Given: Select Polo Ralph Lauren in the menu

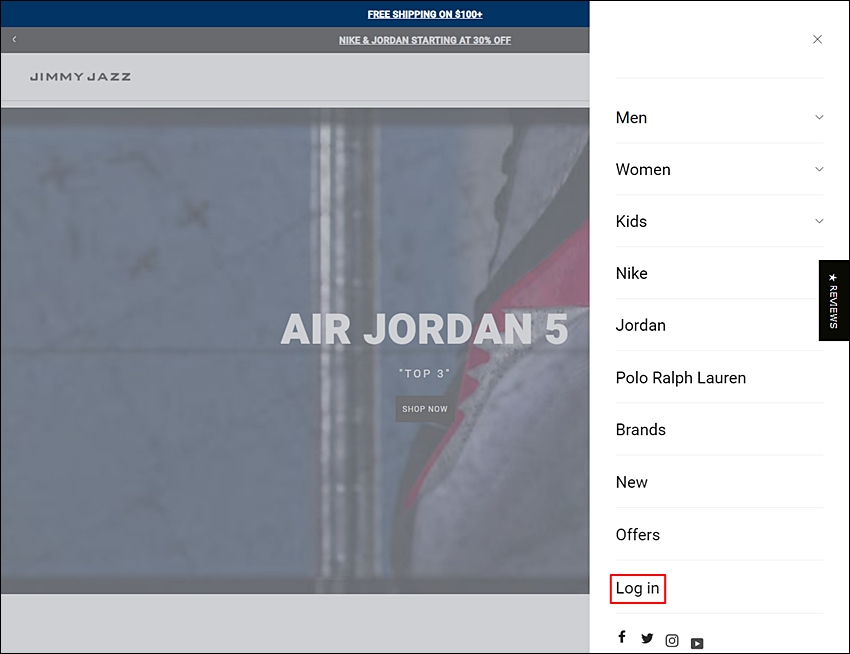Looking at the screenshot, I should point(681,377).
